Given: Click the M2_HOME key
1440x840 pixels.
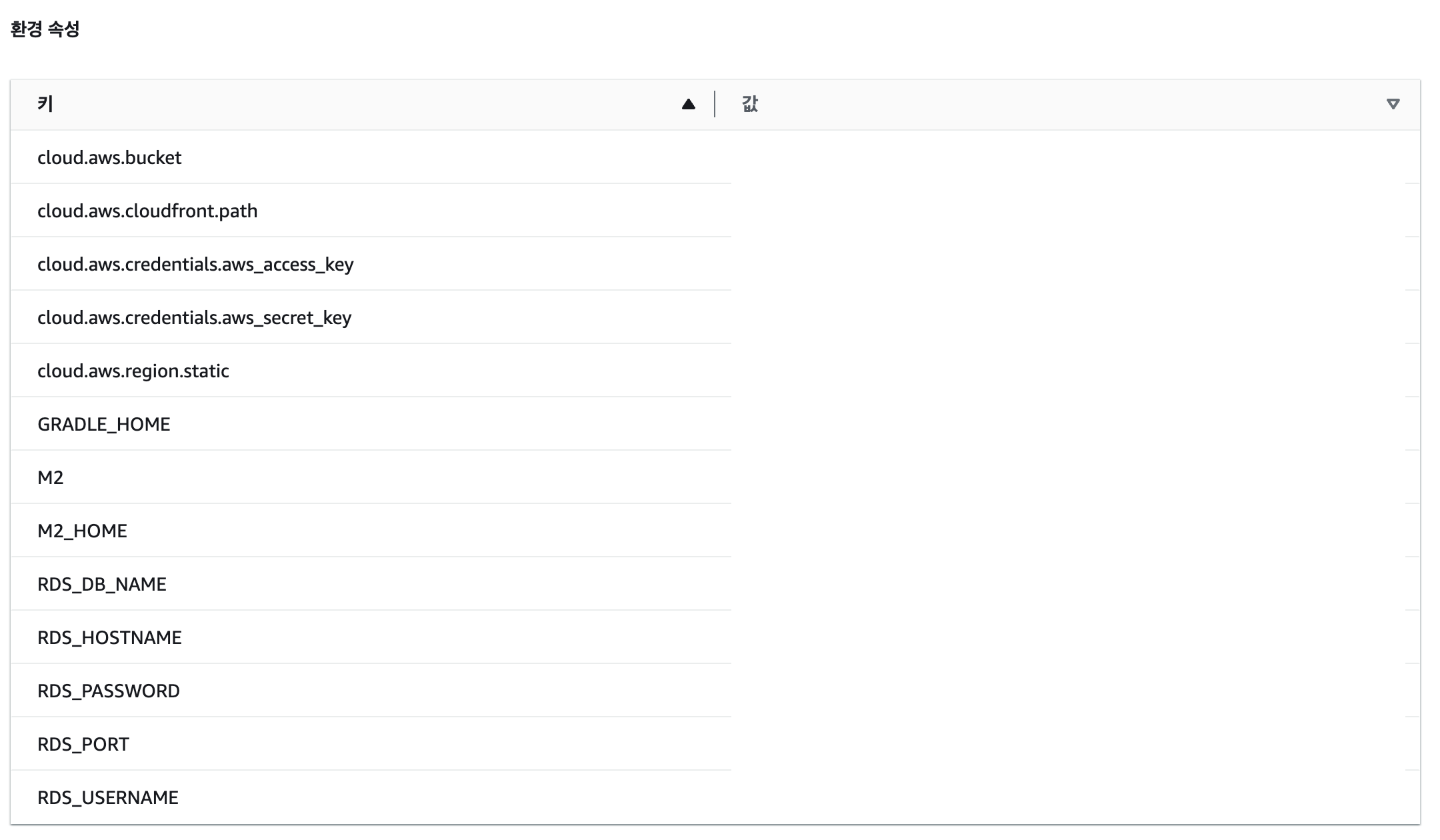Looking at the screenshot, I should (x=82, y=531).
